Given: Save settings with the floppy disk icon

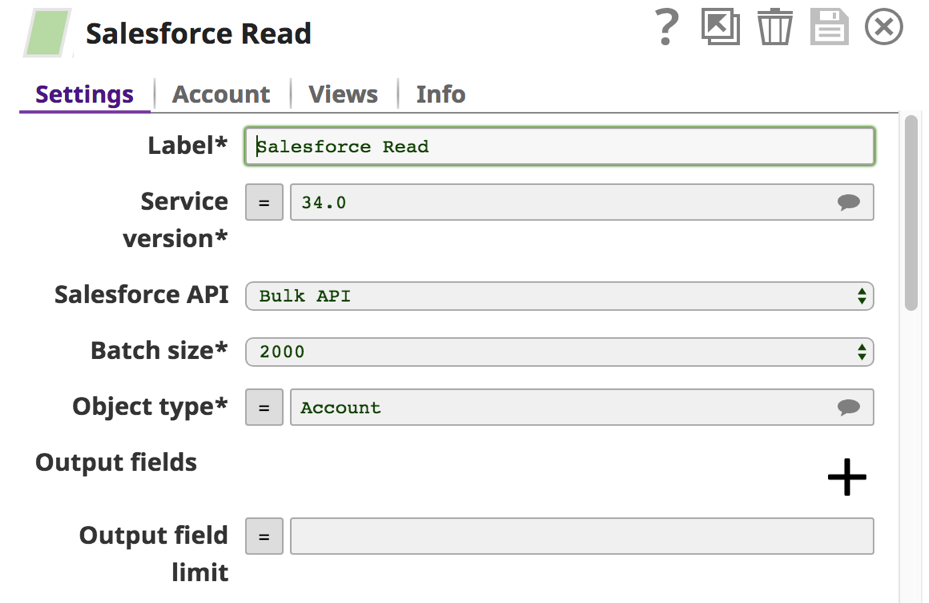Looking at the screenshot, I should [829, 27].
